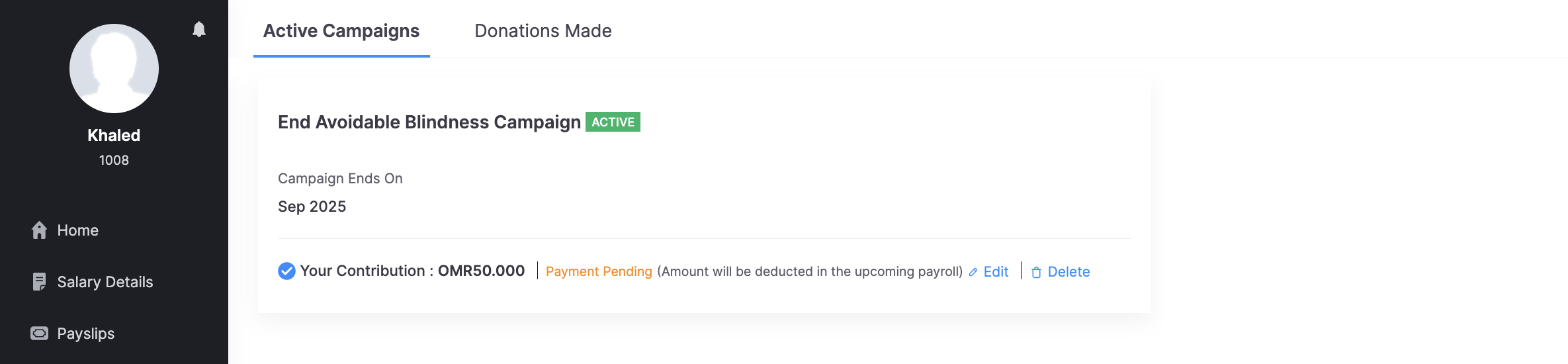The height and width of the screenshot is (364, 1568).
Task: Click the pencil icon beside Edit
Action: click(973, 272)
